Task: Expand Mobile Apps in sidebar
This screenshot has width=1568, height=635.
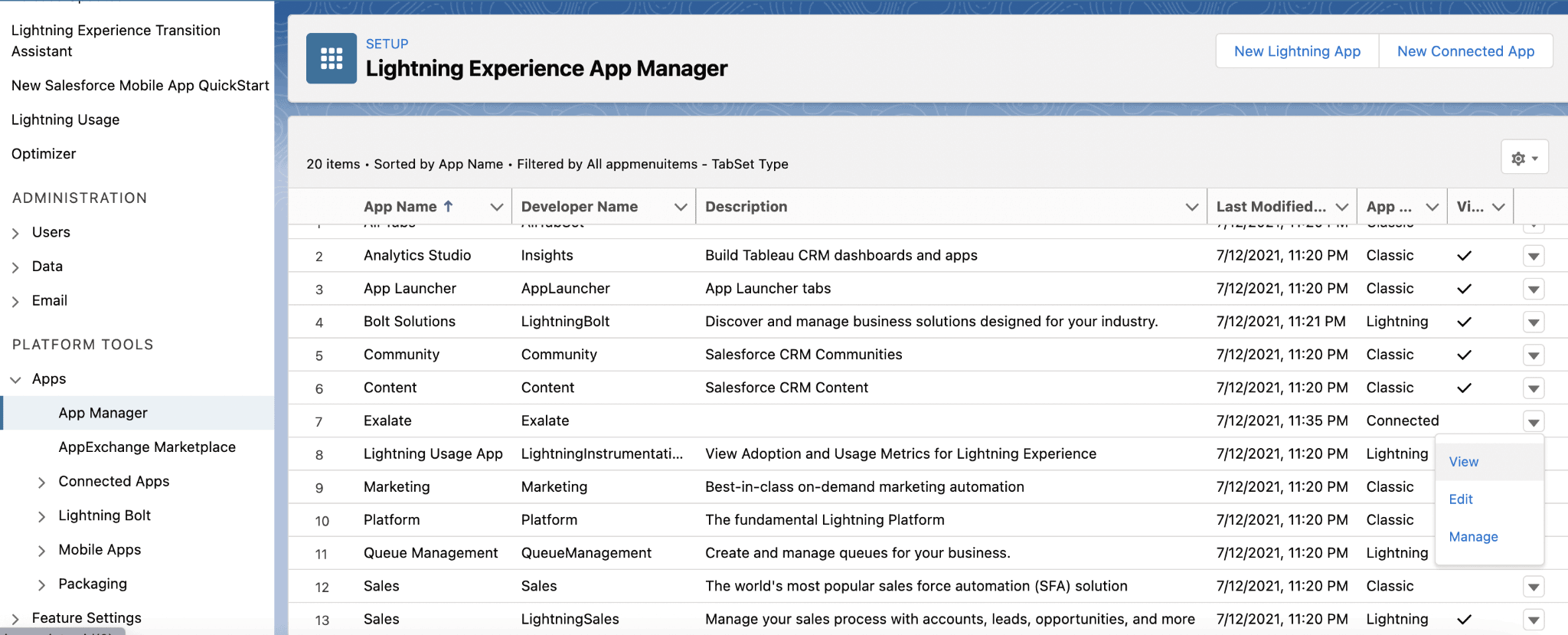Action: click(42, 550)
